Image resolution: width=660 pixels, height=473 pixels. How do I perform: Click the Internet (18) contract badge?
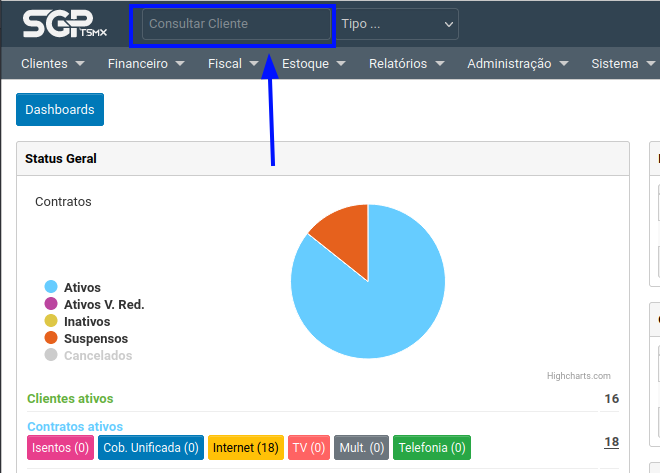point(245,448)
